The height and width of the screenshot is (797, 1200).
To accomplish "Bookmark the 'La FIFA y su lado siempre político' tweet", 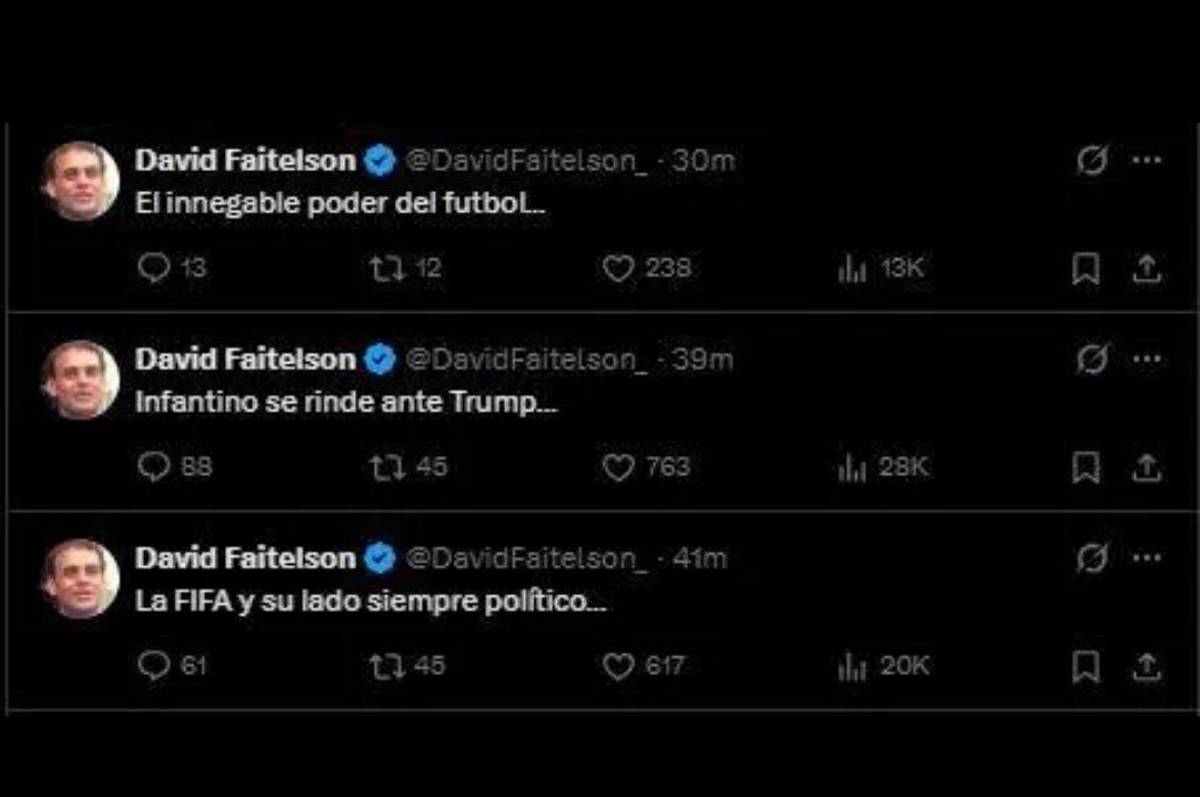I will (1086, 663).
